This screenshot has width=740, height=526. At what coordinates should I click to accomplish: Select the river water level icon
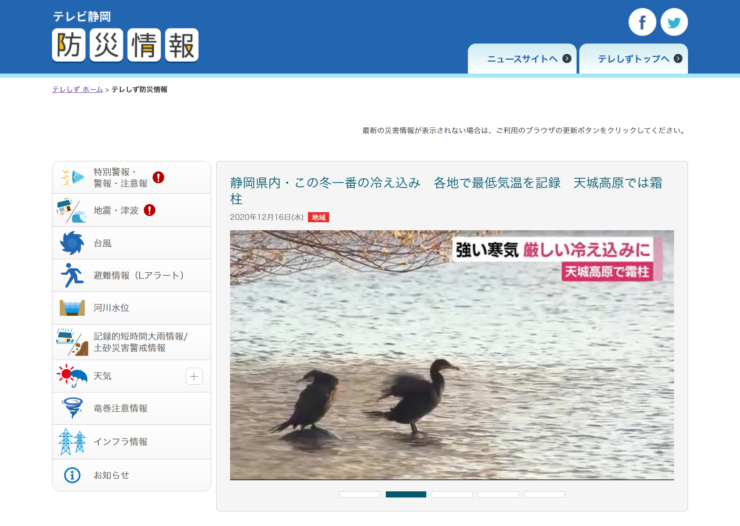pos(72,308)
